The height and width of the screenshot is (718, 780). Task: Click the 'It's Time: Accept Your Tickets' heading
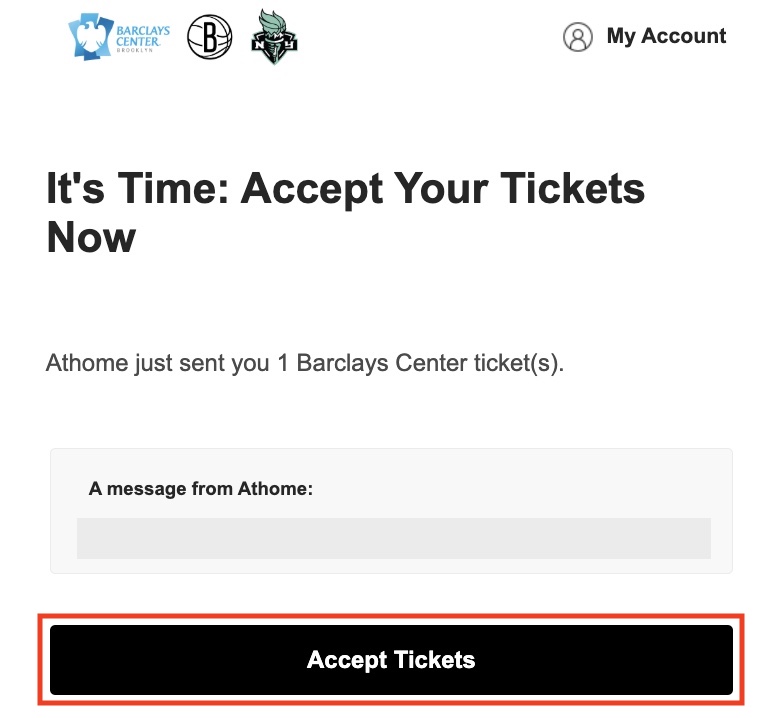click(345, 189)
